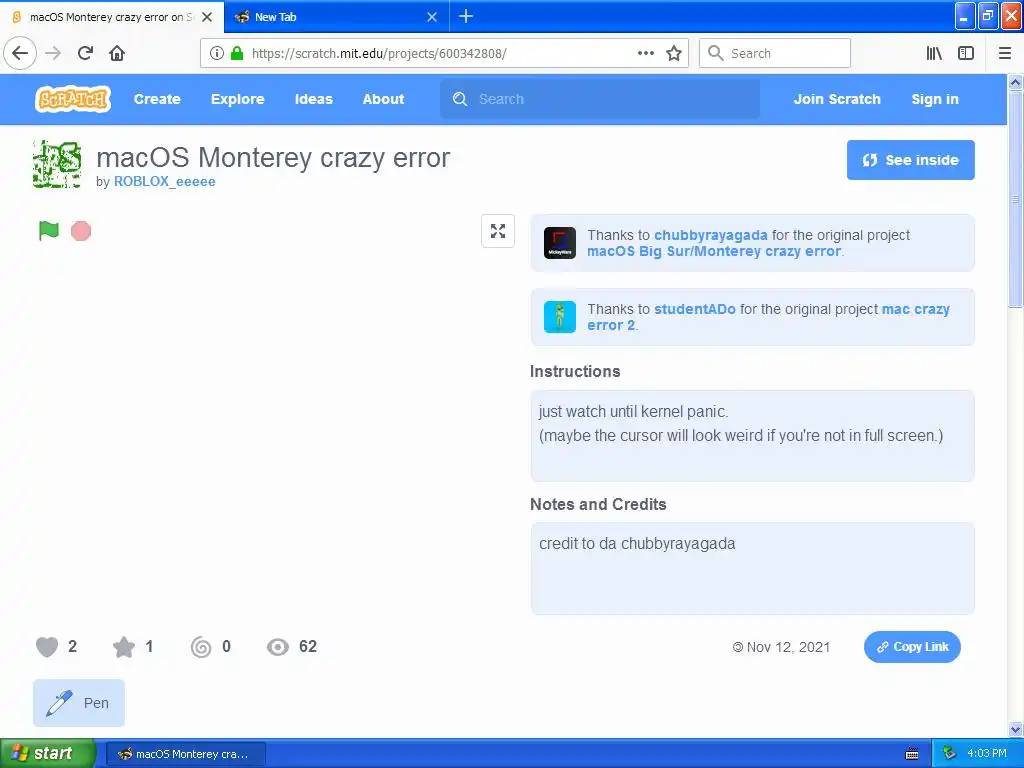This screenshot has width=1024, height=768.
Task: Open chubbyrayagada's avatar thumbnail
Action: (560, 243)
